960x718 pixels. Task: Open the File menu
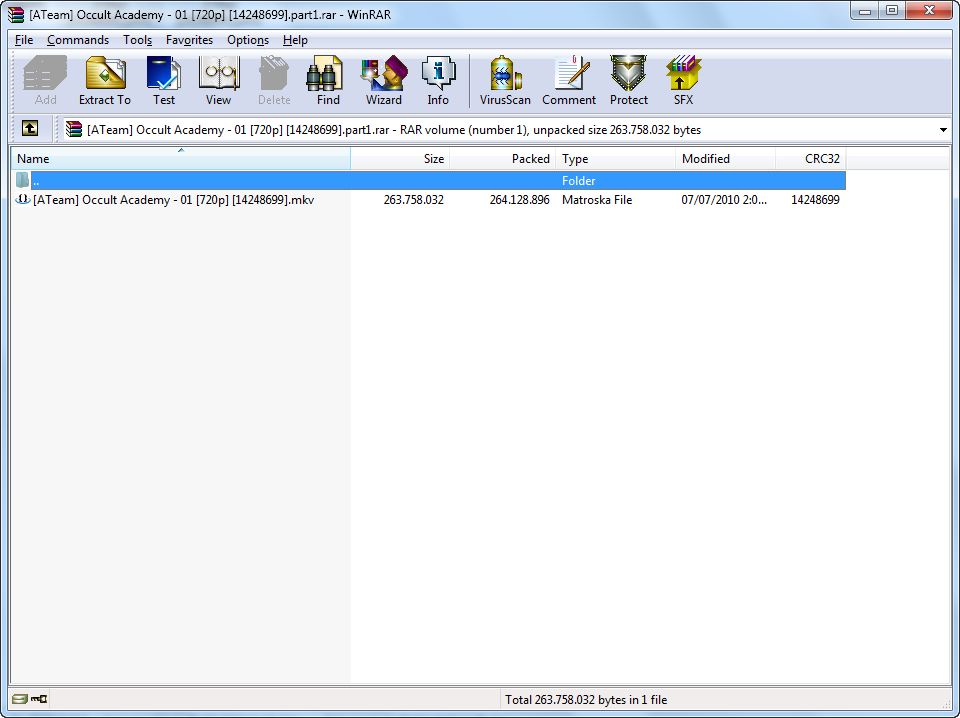click(x=24, y=40)
